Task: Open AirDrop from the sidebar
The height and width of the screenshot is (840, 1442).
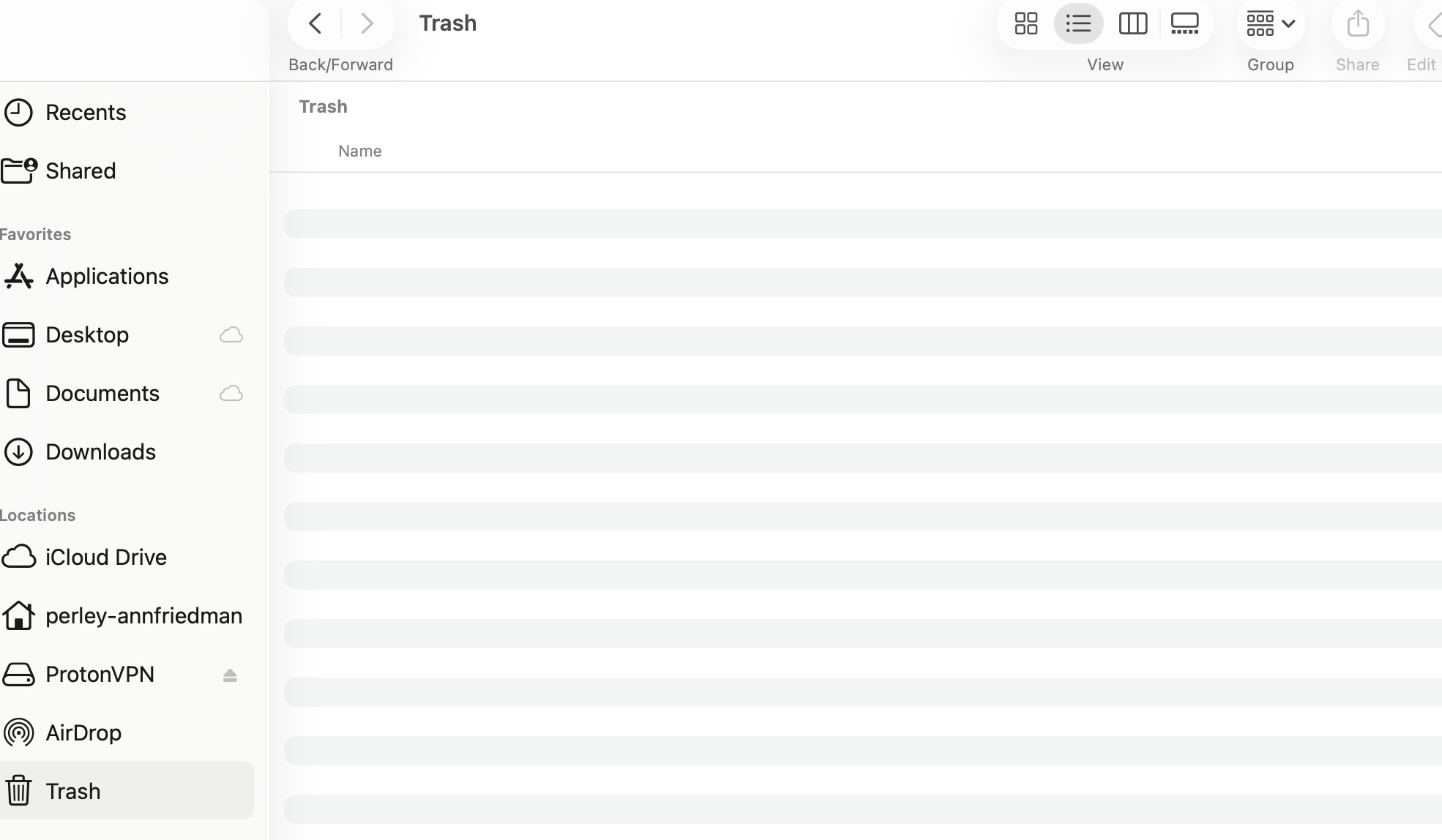Action: pos(83,733)
